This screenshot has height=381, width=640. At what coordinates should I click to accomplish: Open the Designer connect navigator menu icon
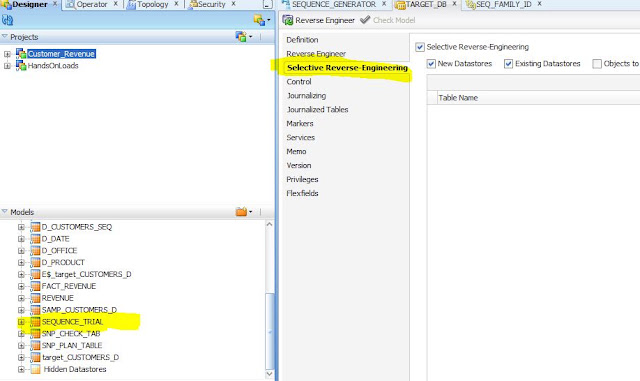click(x=259, y=20)
